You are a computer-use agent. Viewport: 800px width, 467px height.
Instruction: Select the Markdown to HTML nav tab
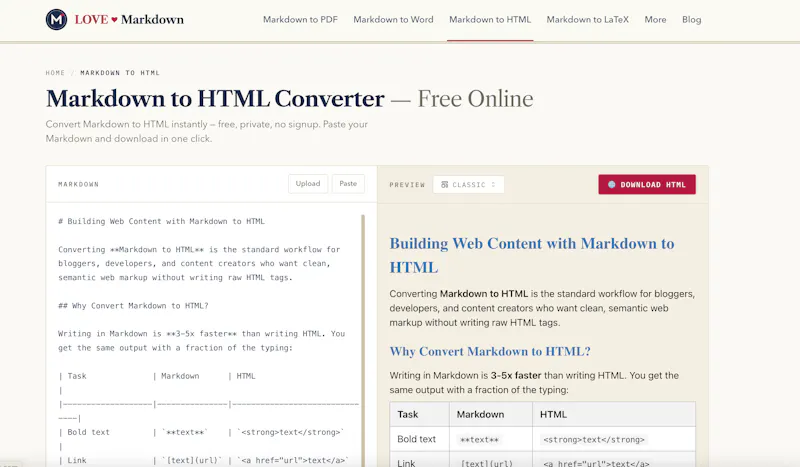[490, 19]
